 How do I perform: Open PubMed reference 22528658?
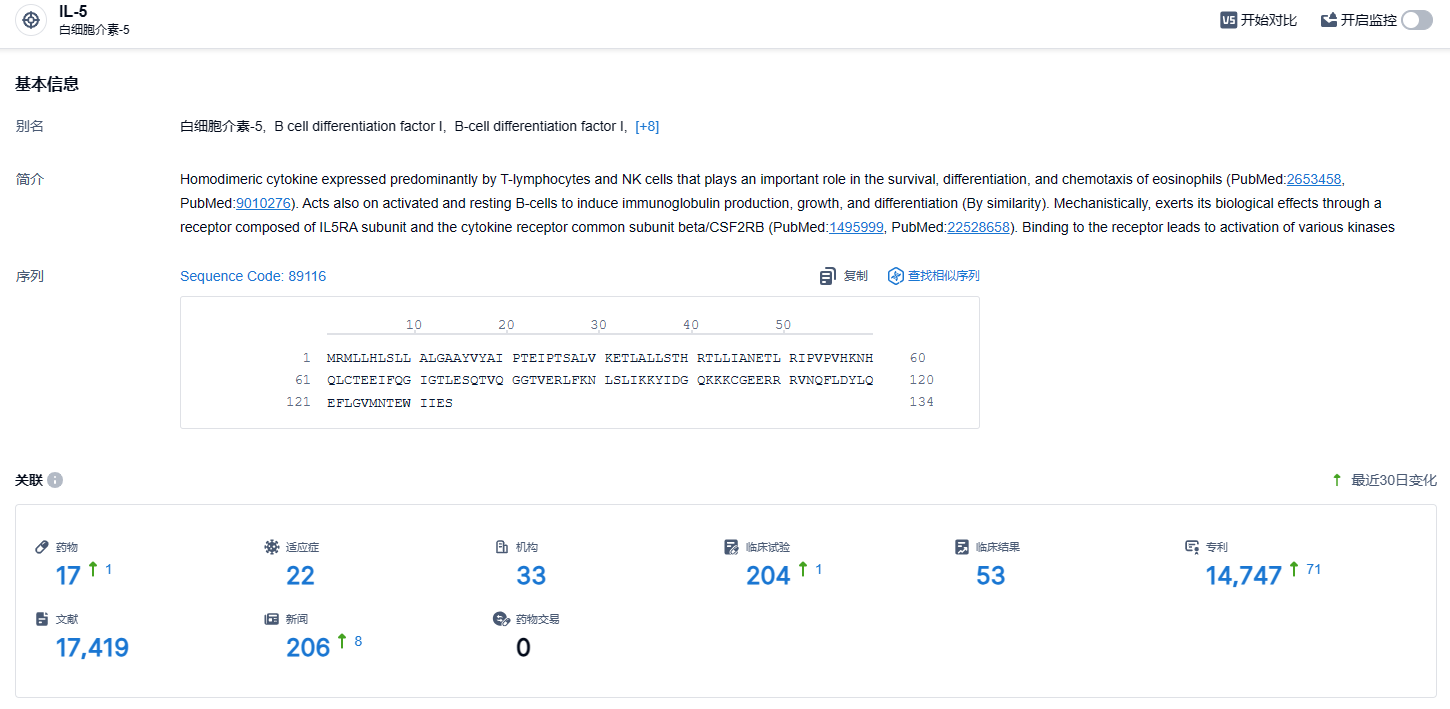978,227
